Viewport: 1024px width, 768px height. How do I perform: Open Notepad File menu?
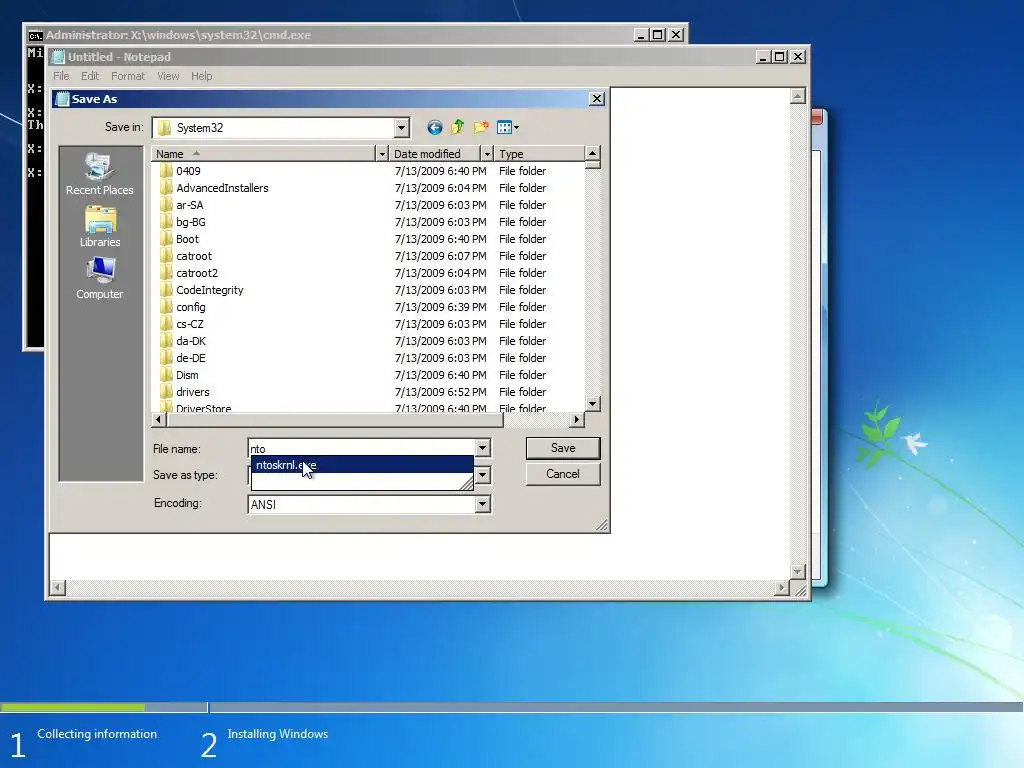tap(61, 76)
